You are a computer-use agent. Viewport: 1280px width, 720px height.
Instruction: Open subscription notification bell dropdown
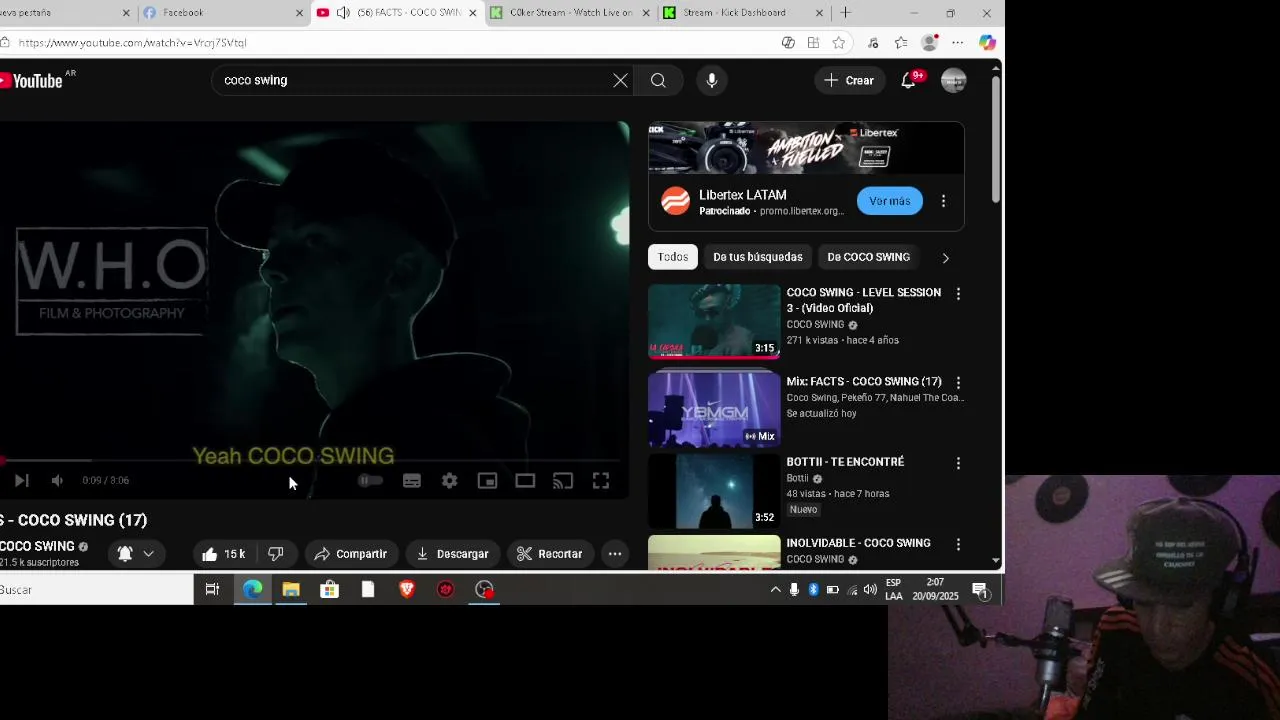point(135,553)
